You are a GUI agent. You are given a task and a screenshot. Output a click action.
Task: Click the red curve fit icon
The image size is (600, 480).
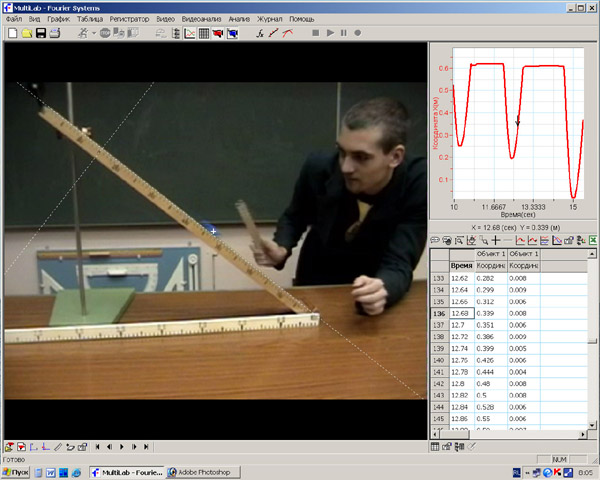(x=287, y=33)
